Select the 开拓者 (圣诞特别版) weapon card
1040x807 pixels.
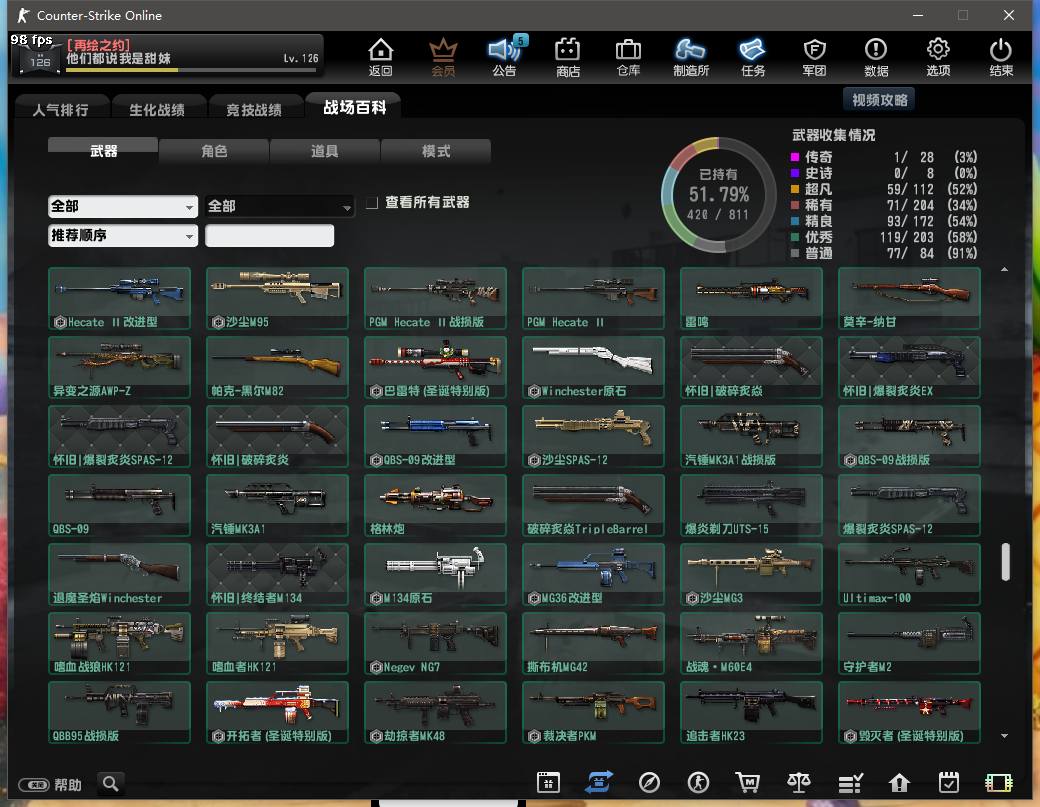point(277,712)
